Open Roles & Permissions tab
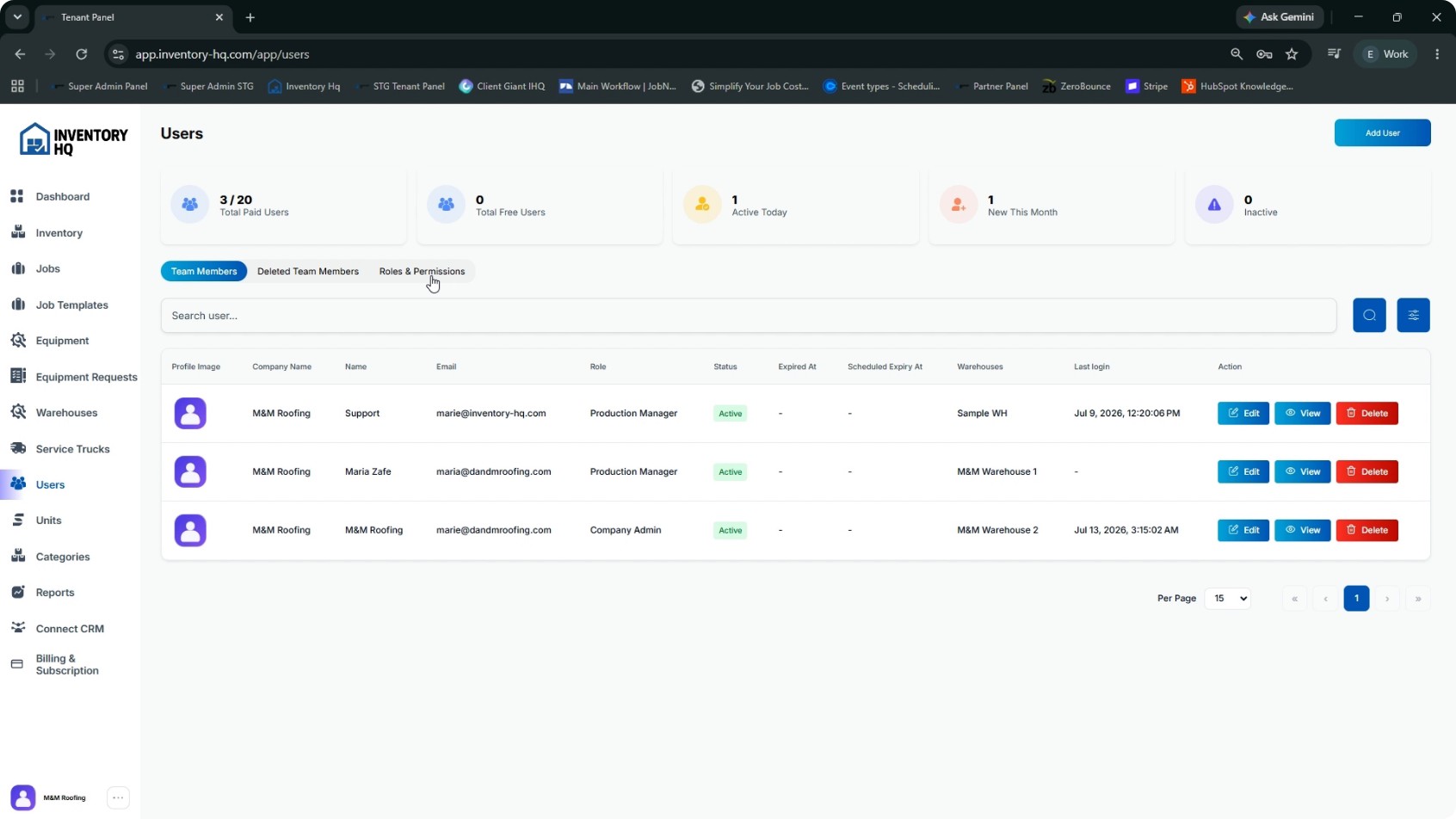 (422, 271)
